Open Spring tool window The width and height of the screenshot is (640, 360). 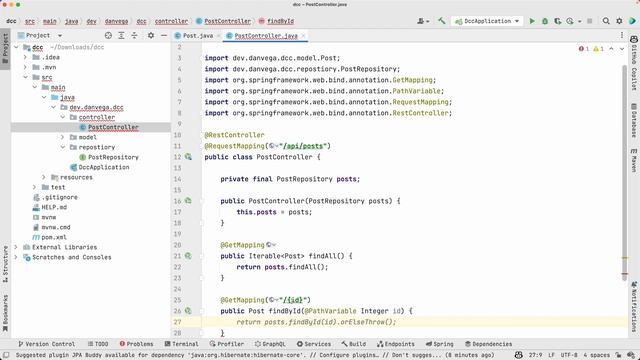coord(440,344)
